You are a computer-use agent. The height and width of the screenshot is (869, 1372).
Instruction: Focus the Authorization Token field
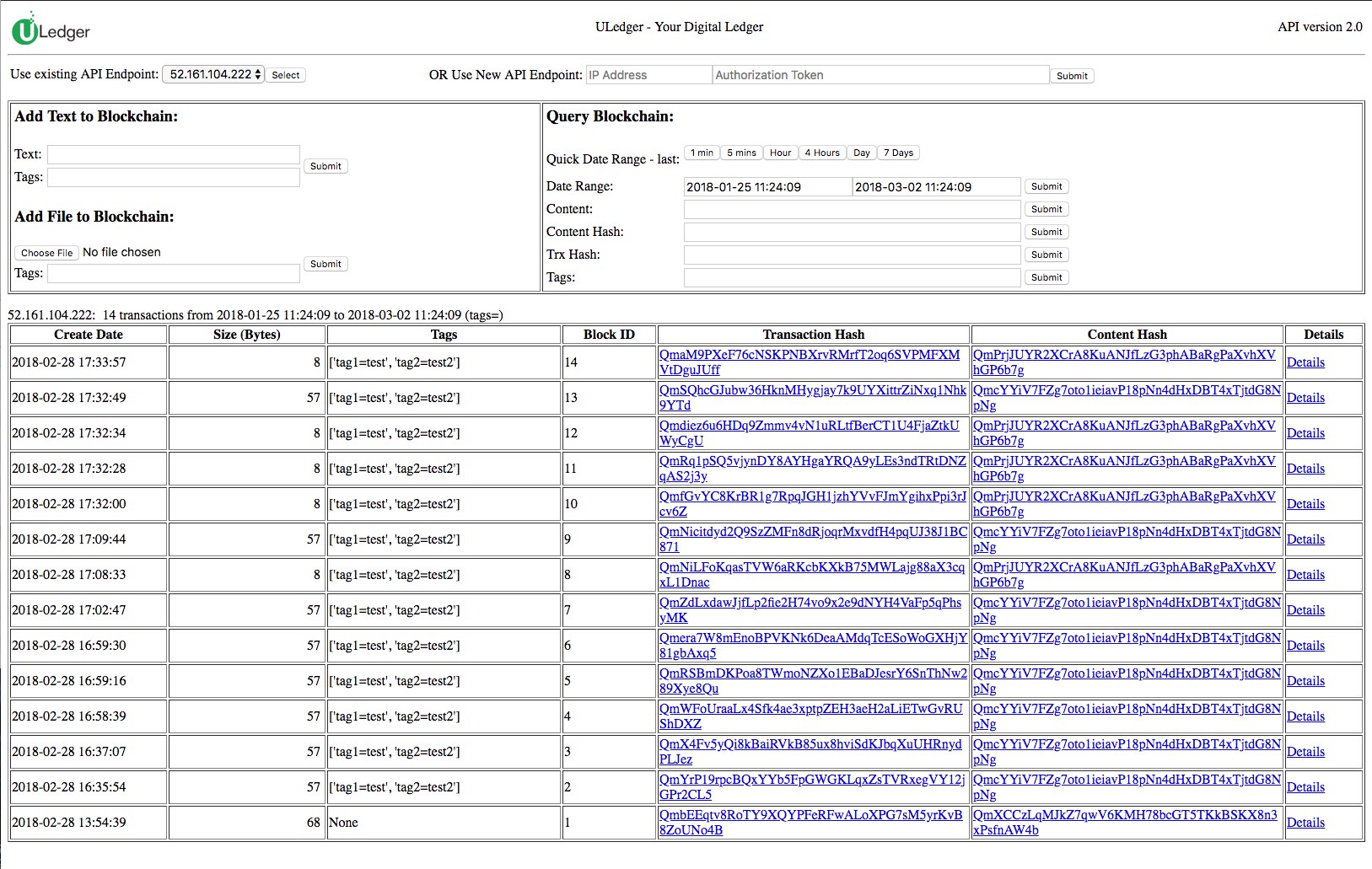tap(880, 75)
